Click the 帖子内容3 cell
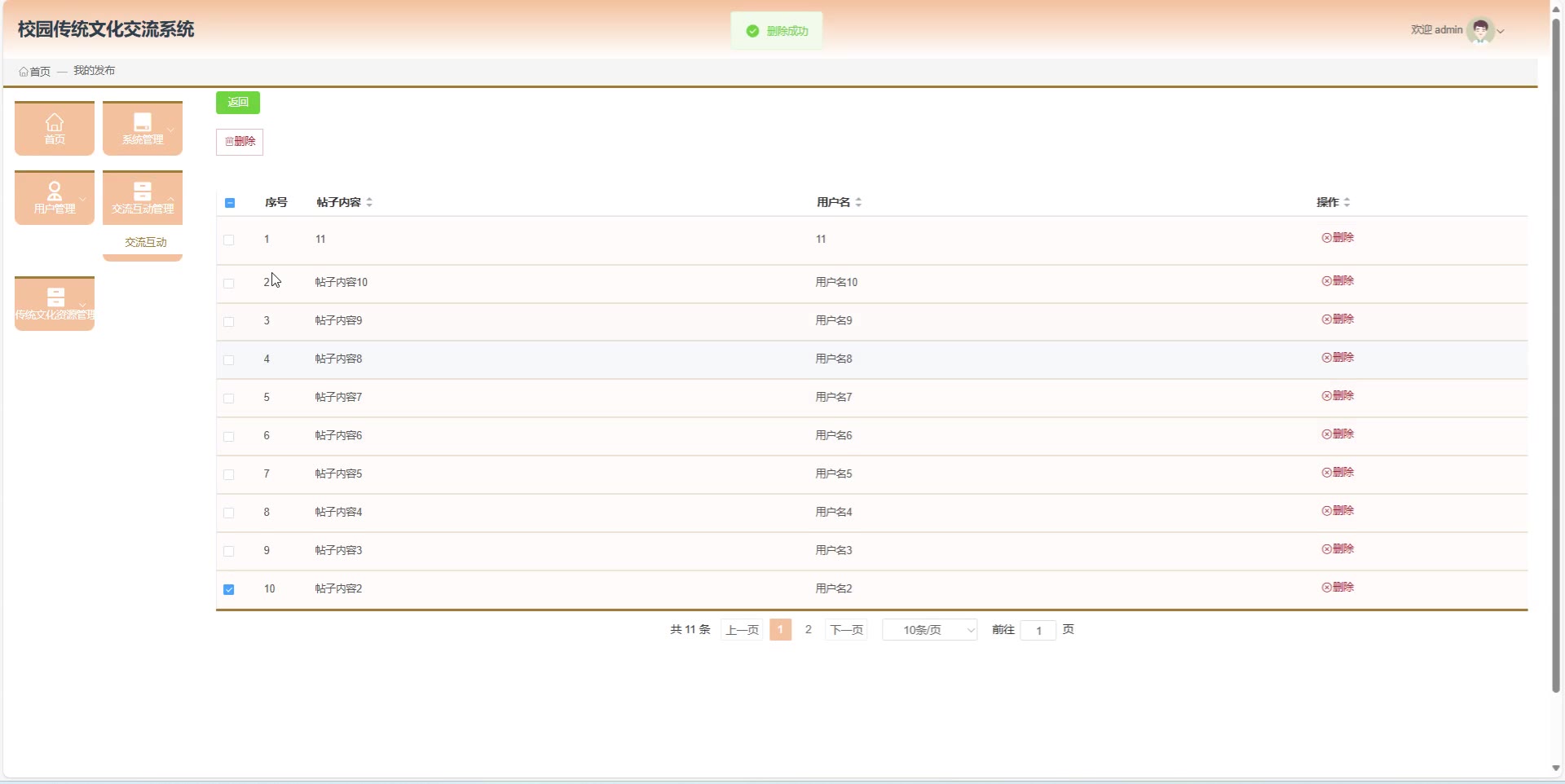 pyautogui.click(x=338, y=551)
